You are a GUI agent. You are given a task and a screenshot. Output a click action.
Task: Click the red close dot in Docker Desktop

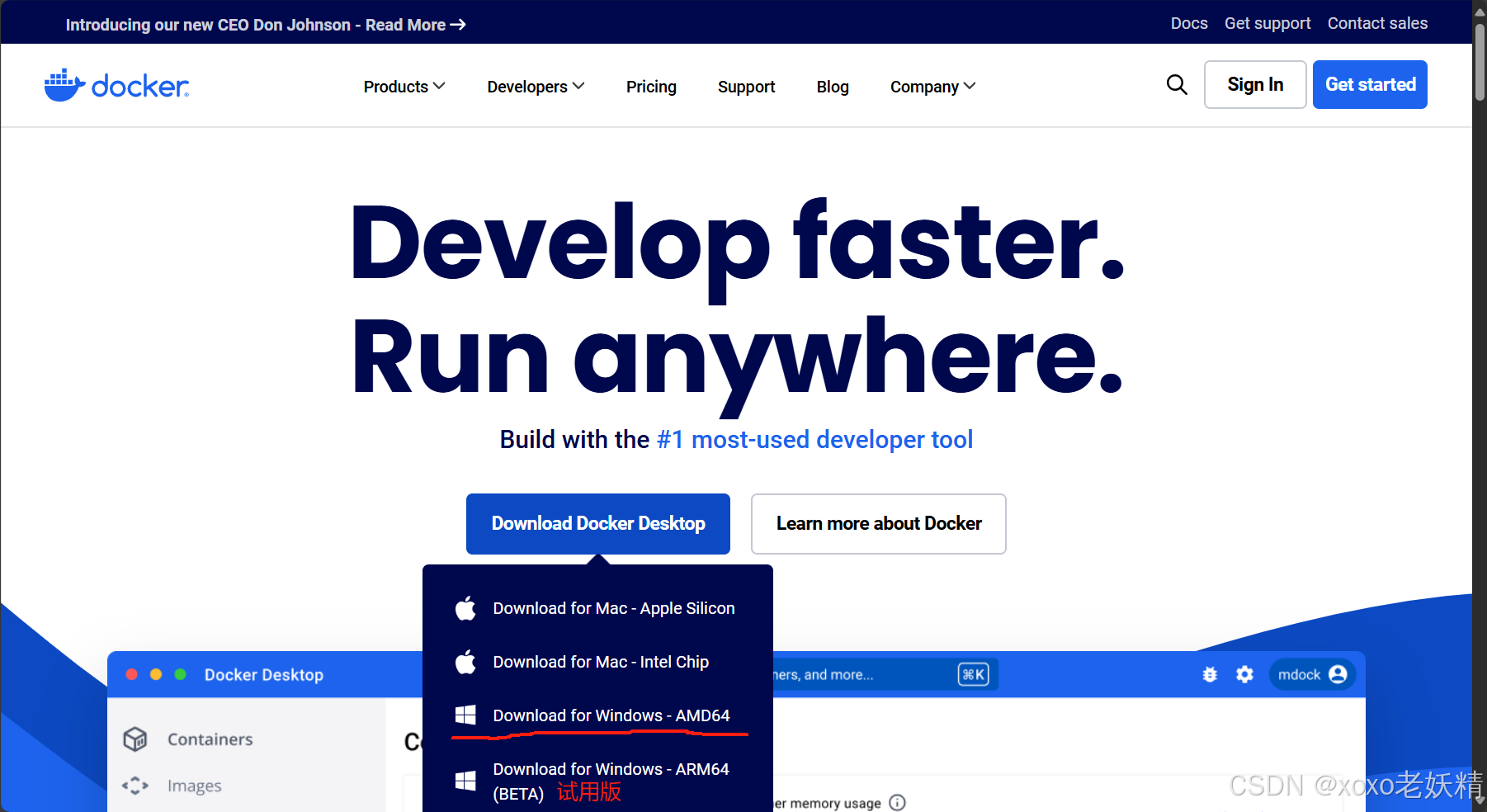pos(131,674)
